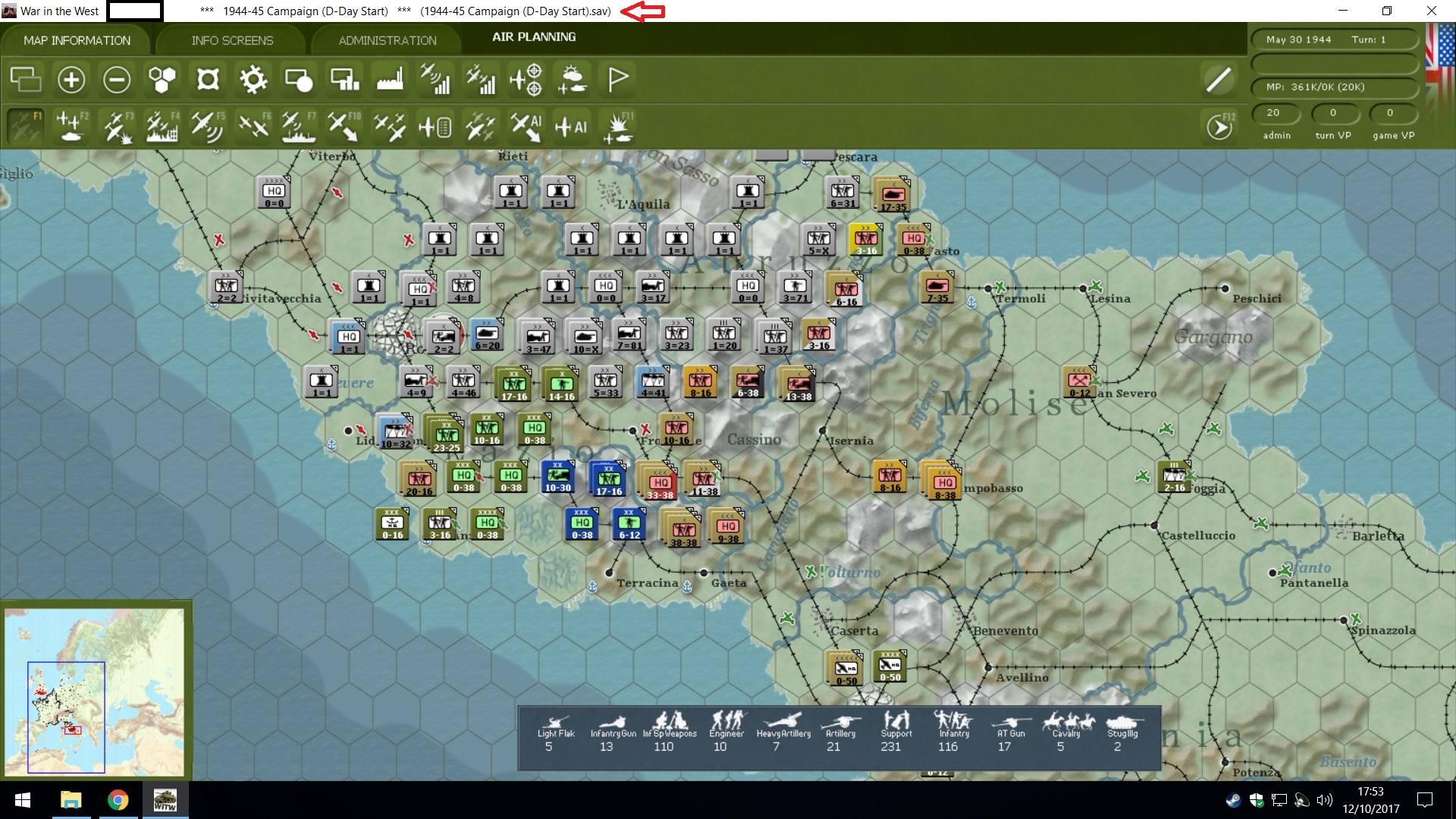Switch to the Info Screens tab
1456x819 pixels.
pos(232,40)
